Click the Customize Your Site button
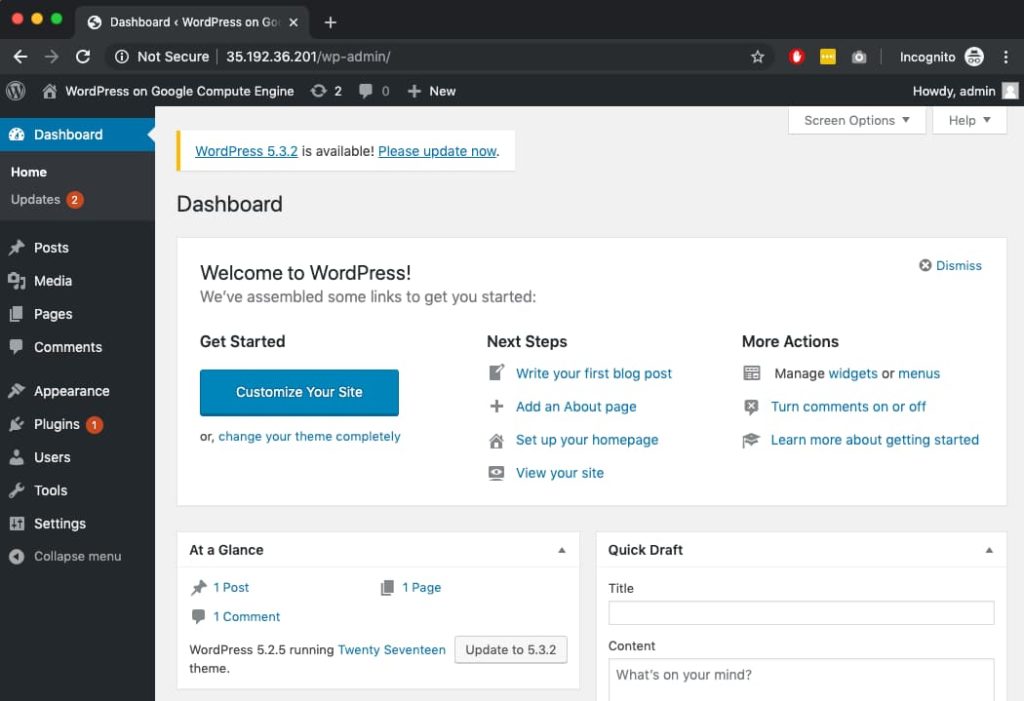Image resolution: width=1024 pixels, height=701 pixels. tap(299, 393)
